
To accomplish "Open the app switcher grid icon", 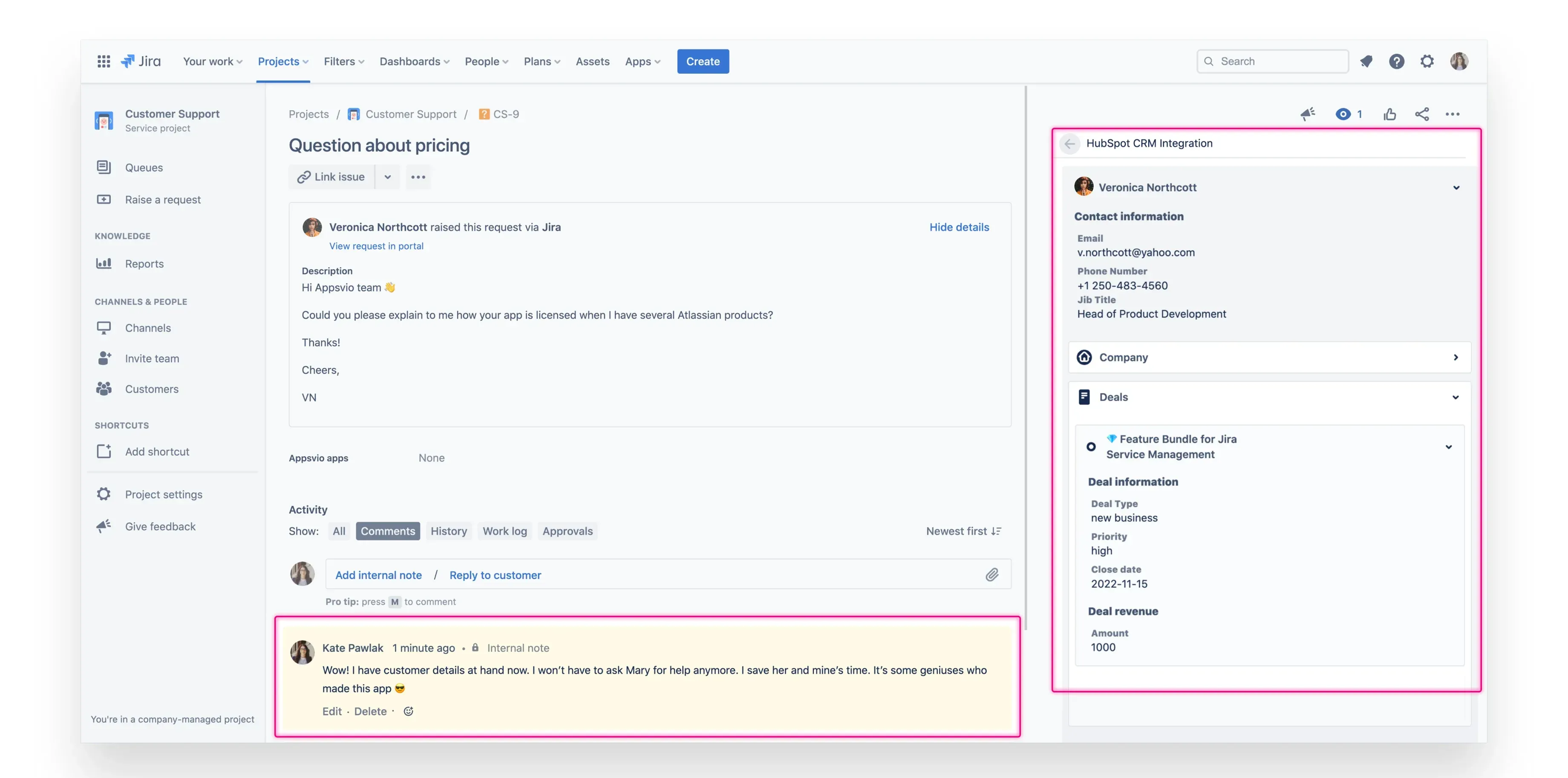I will coord(104,61).
